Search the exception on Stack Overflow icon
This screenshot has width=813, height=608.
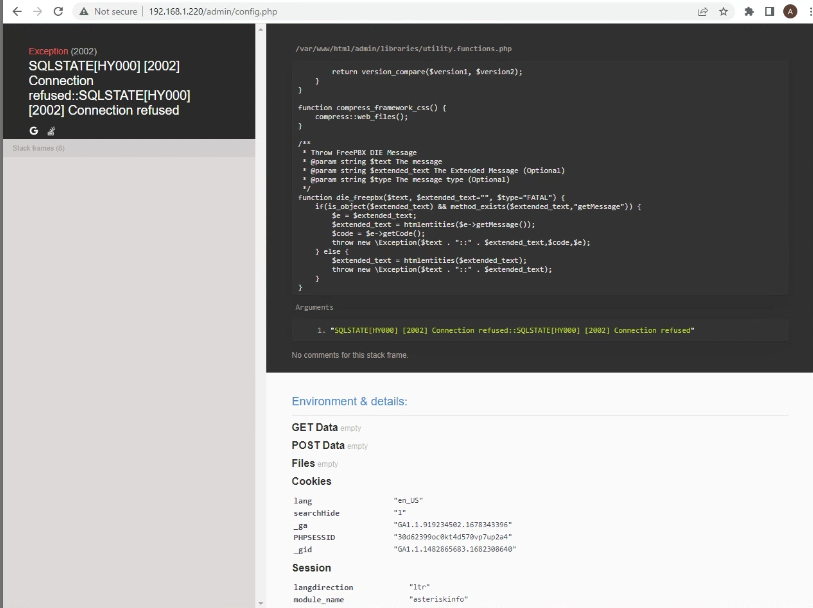click(x=51, y=130)
